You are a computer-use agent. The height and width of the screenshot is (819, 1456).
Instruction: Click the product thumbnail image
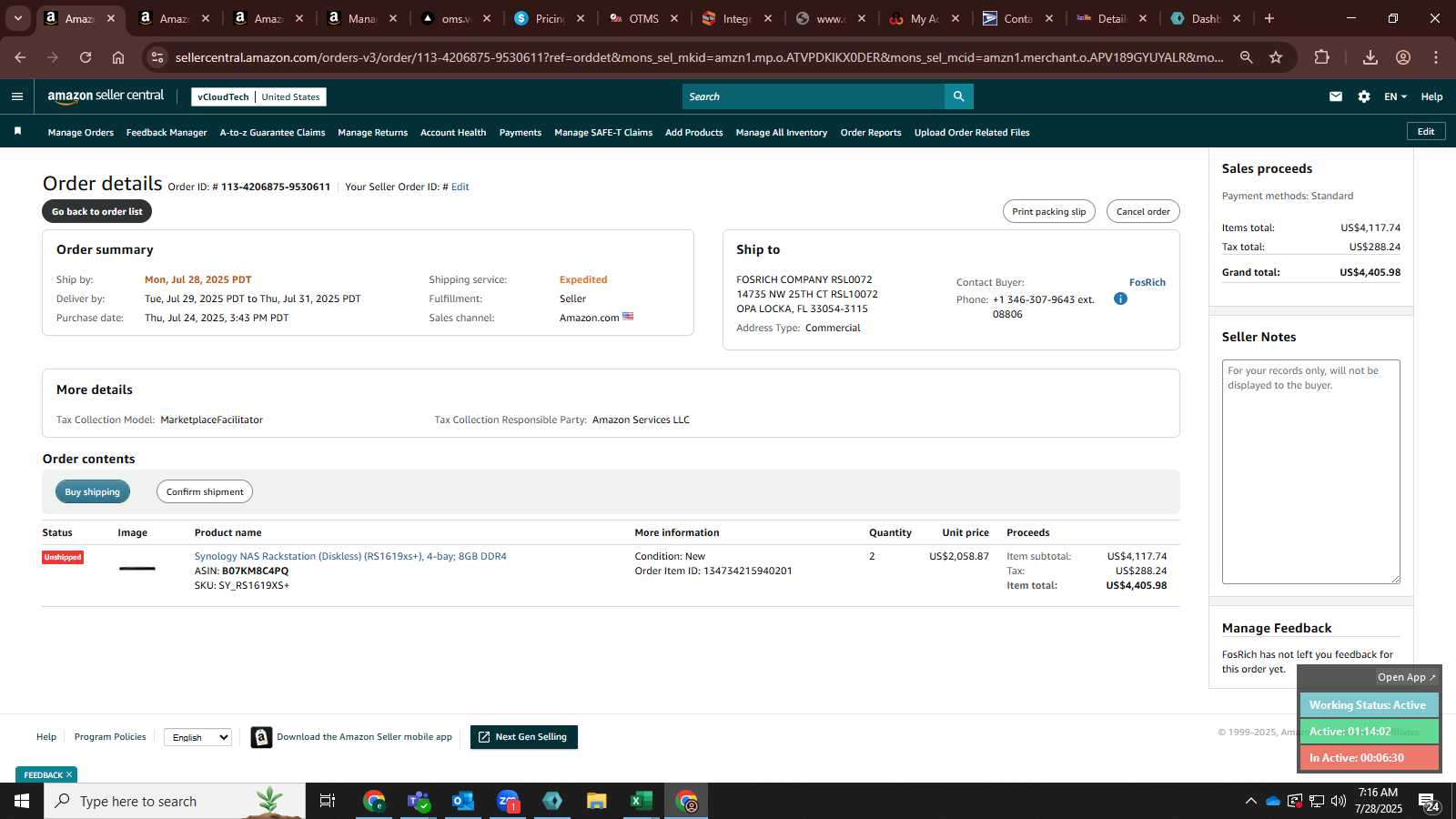tap(137, 569)
